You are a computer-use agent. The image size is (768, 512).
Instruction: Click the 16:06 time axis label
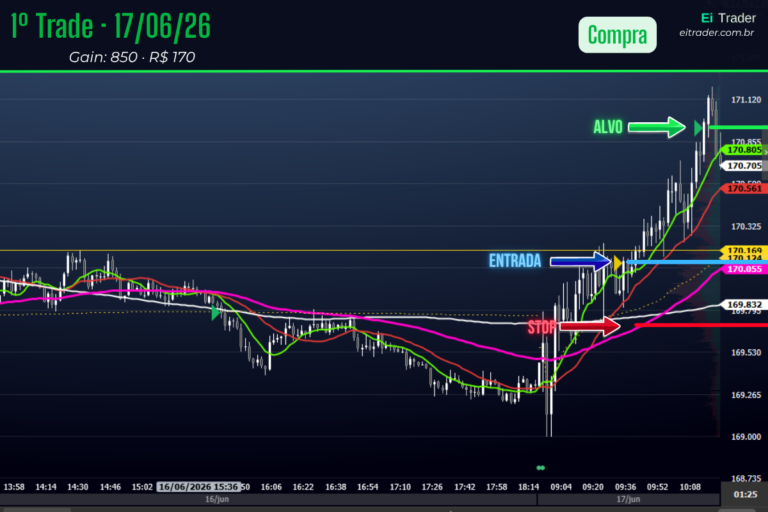pyautogui.click(x=271, y=487)
